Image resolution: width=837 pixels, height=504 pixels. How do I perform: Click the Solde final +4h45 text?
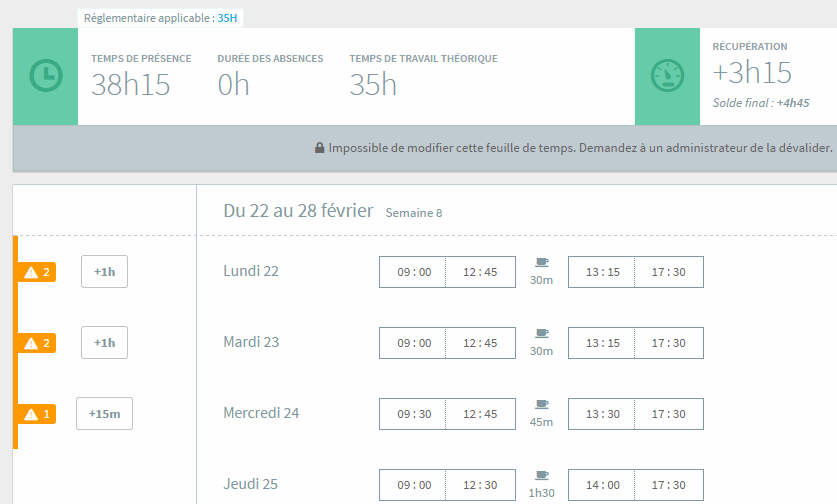[761, 103]
